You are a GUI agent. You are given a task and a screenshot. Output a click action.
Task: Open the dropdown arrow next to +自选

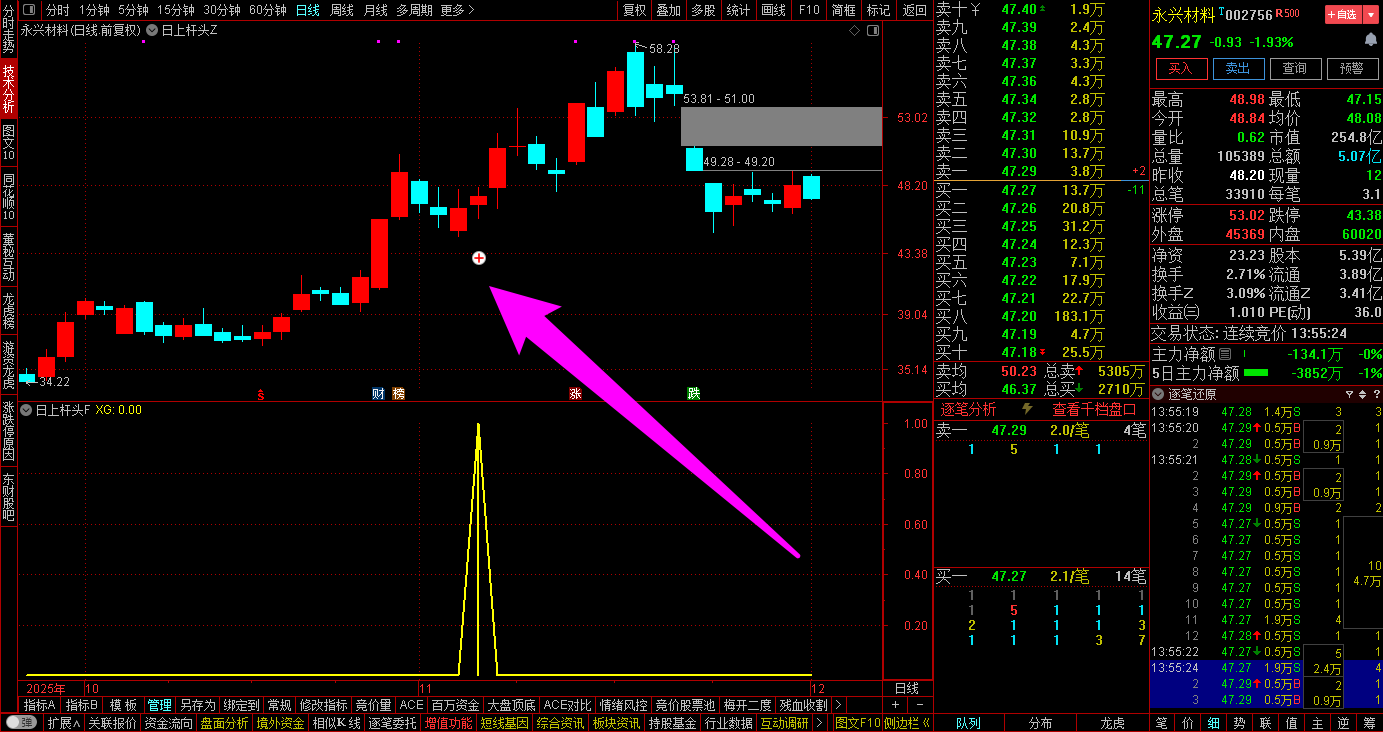[1373, 14]
